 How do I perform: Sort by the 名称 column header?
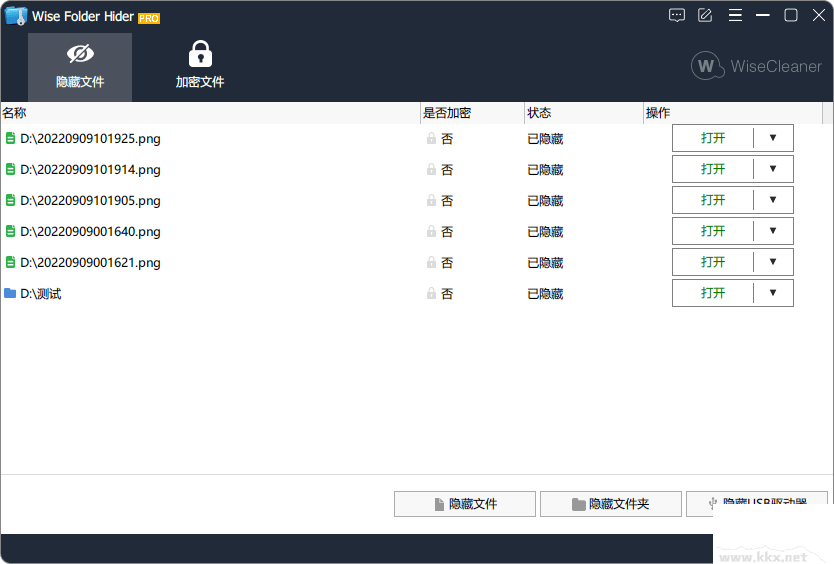[210, 113]
